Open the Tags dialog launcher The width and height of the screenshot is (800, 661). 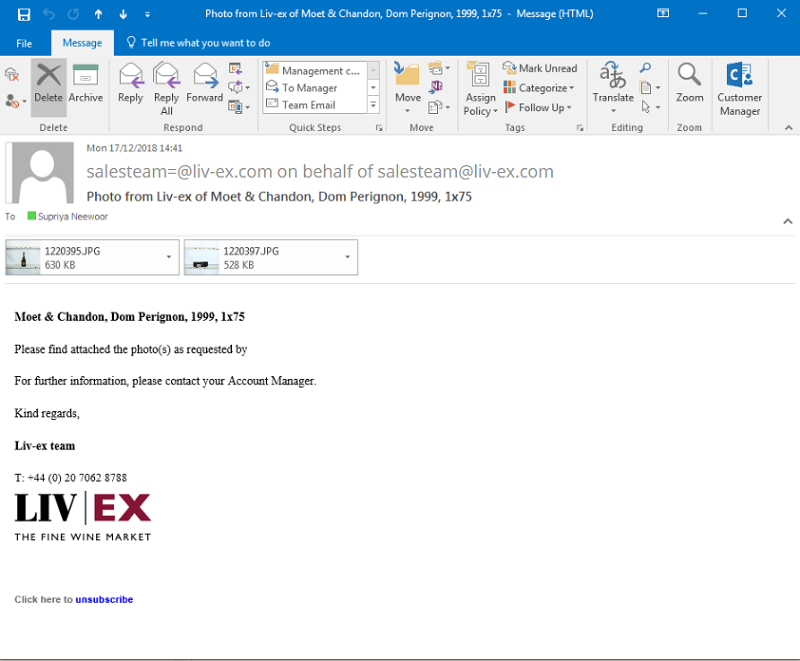tap(580, 128)
